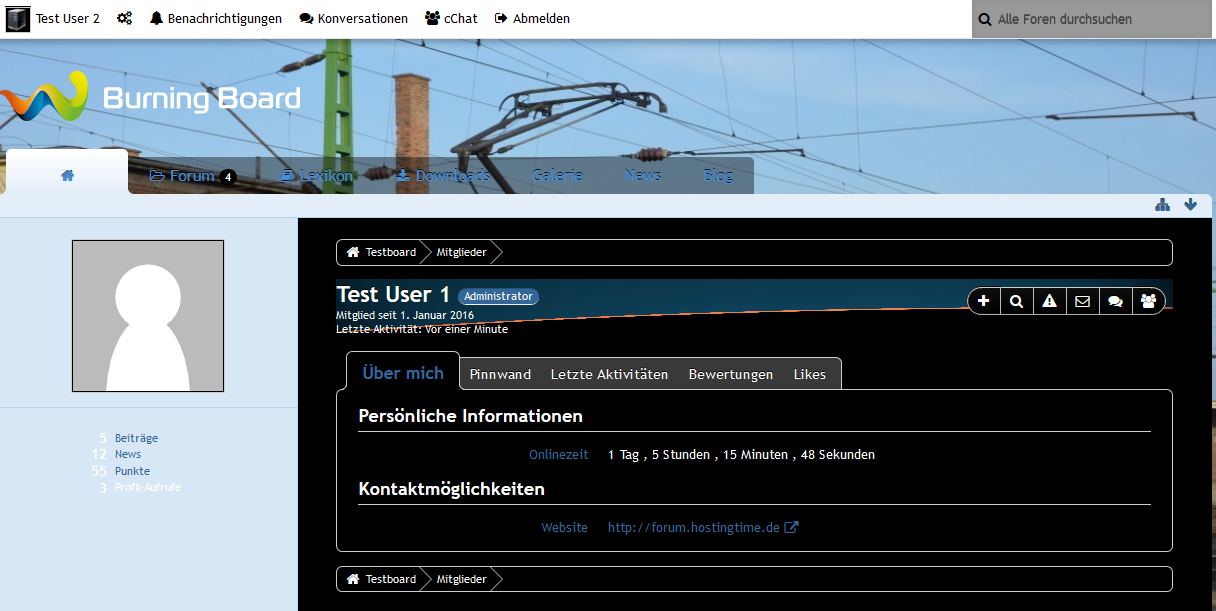Image resolution: width=1216 pixels, height=611 pixels.
Task: Click the speech bubbles conversation icon on profile
Action: tap(1115, 301)
